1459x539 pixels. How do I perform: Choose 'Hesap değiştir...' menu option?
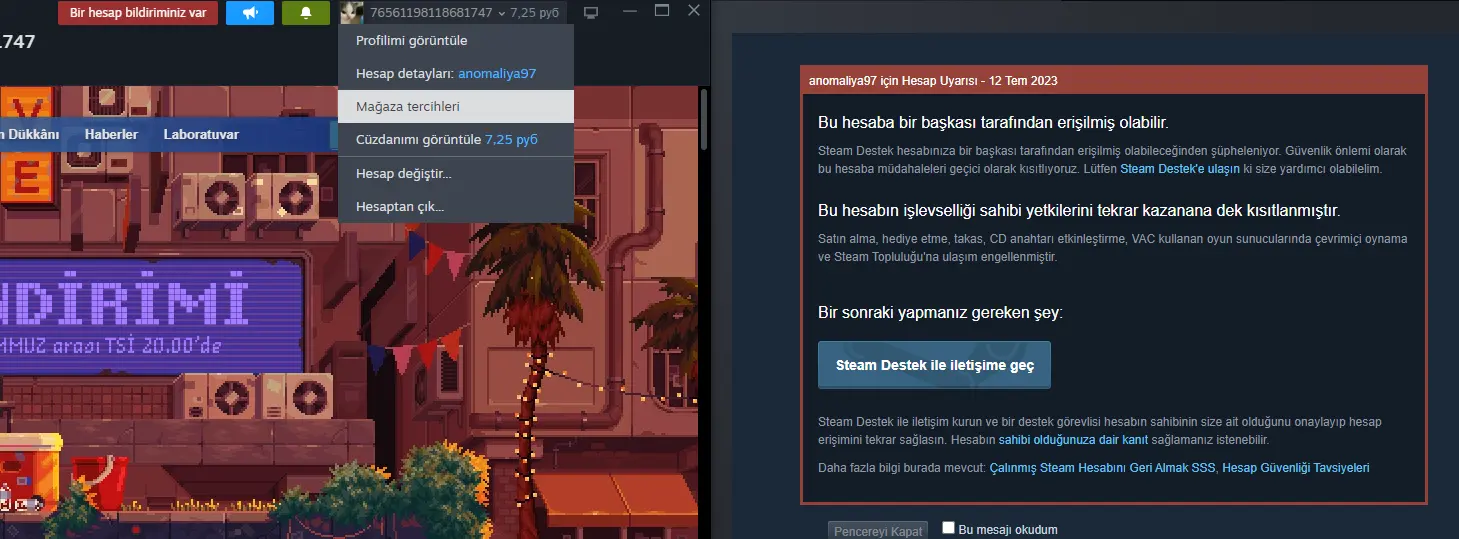(x=456, y=174)
